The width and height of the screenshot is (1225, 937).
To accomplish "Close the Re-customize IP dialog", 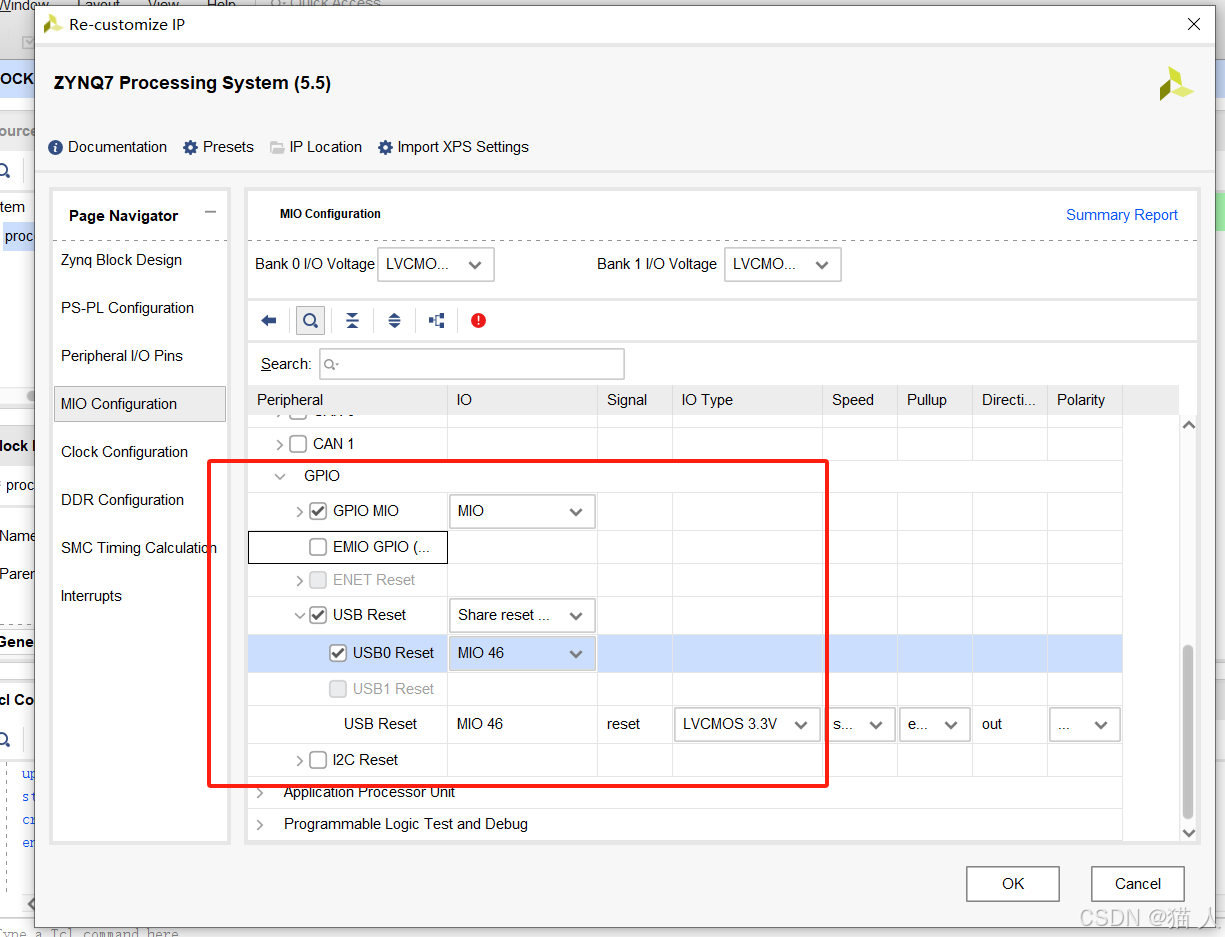I will pos(1193,25).
